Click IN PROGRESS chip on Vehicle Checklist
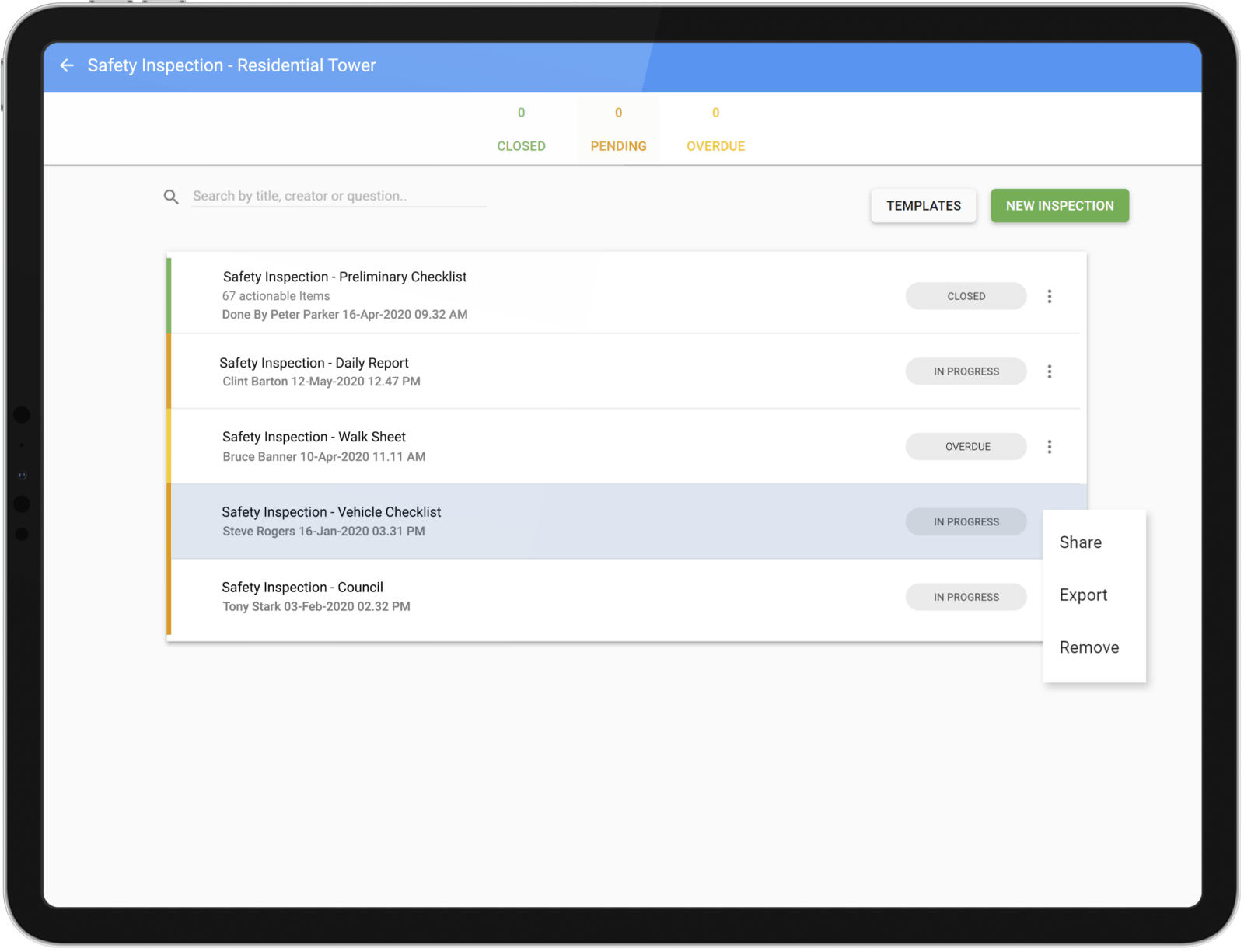Image resolution: width=1244 pixels, height=952 pixels. tap(966, 521)
